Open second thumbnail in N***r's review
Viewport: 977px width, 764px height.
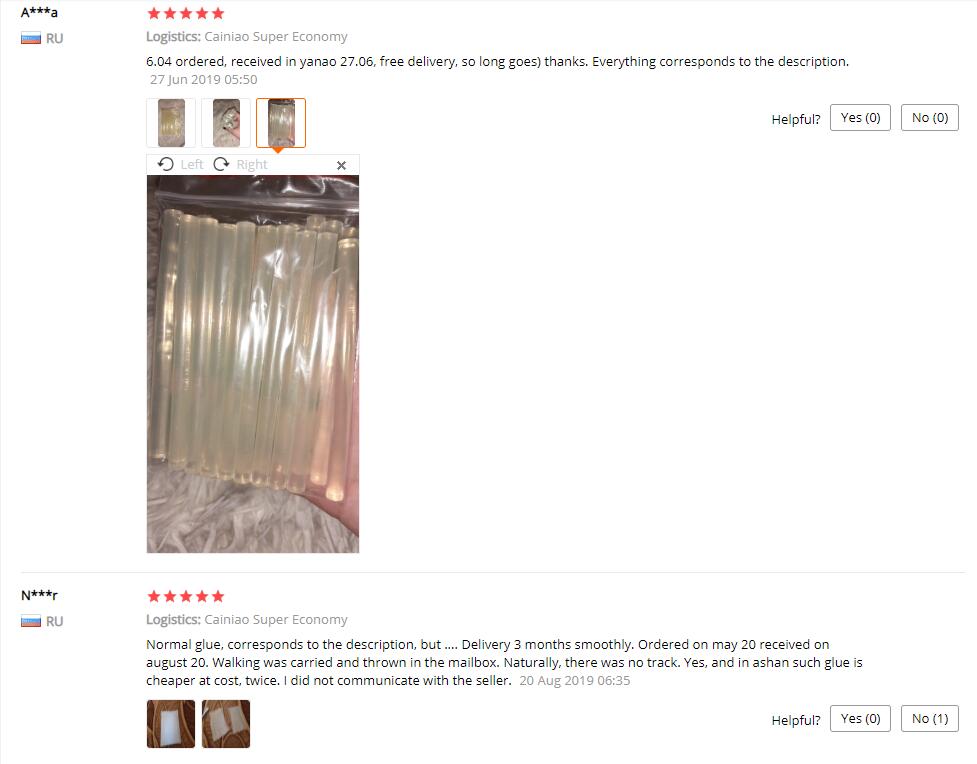click(226, 723)
